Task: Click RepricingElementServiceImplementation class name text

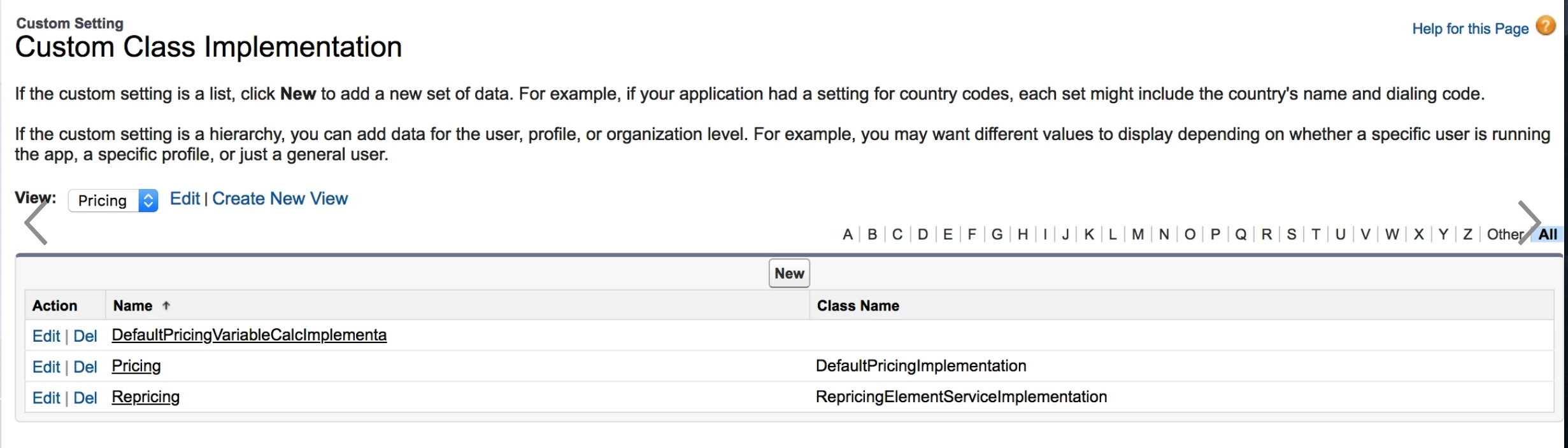Action: tap(961, 397)
